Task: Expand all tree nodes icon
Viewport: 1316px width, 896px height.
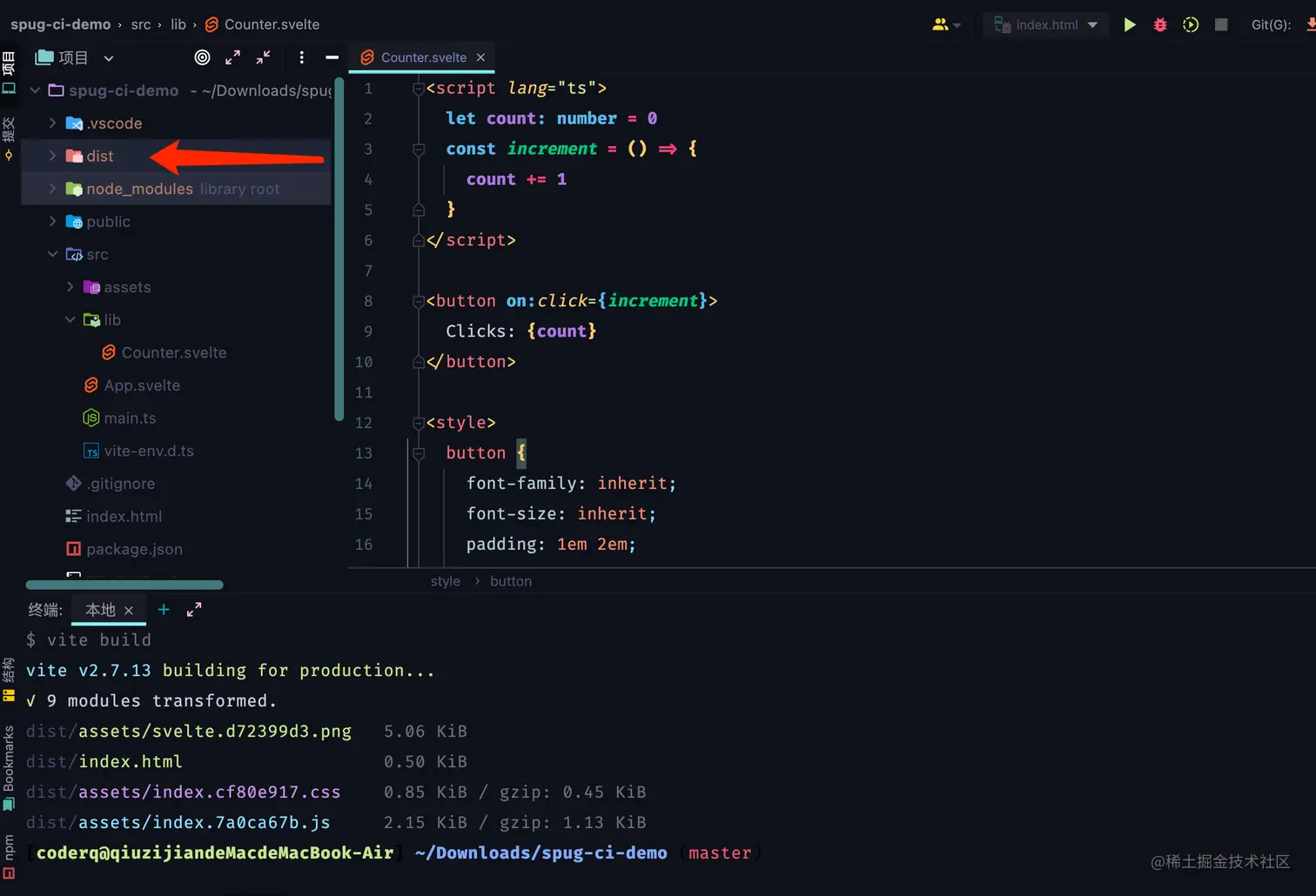Action: [x=232, y=57]
